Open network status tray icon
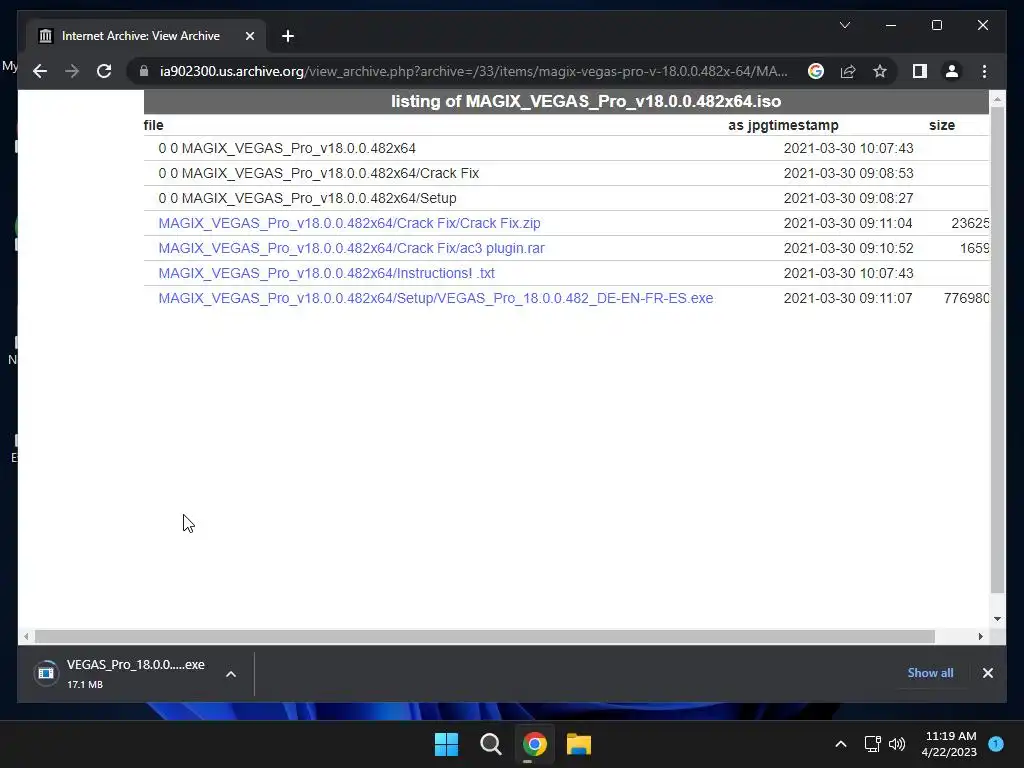Image resolution: width=1024 pixels, height=768 pixels. [872, 744]
